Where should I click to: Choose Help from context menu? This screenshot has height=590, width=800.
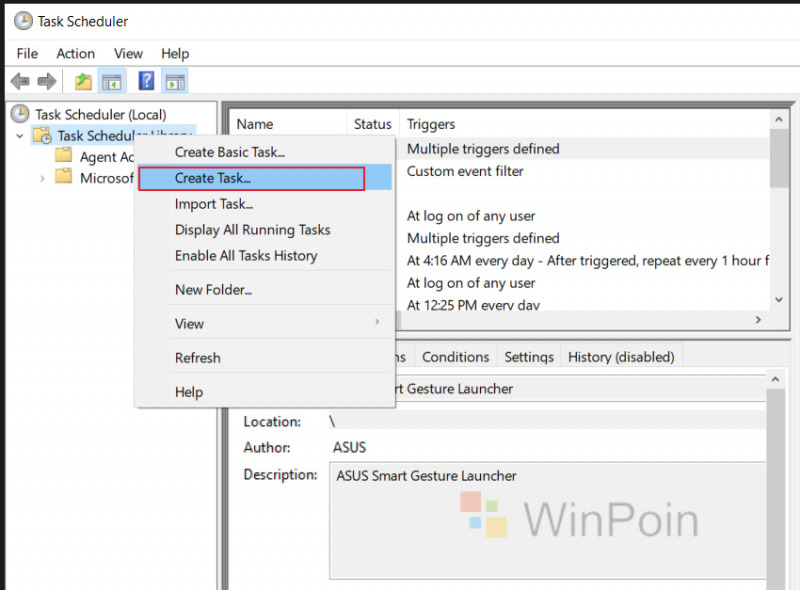tap(265, 392)
